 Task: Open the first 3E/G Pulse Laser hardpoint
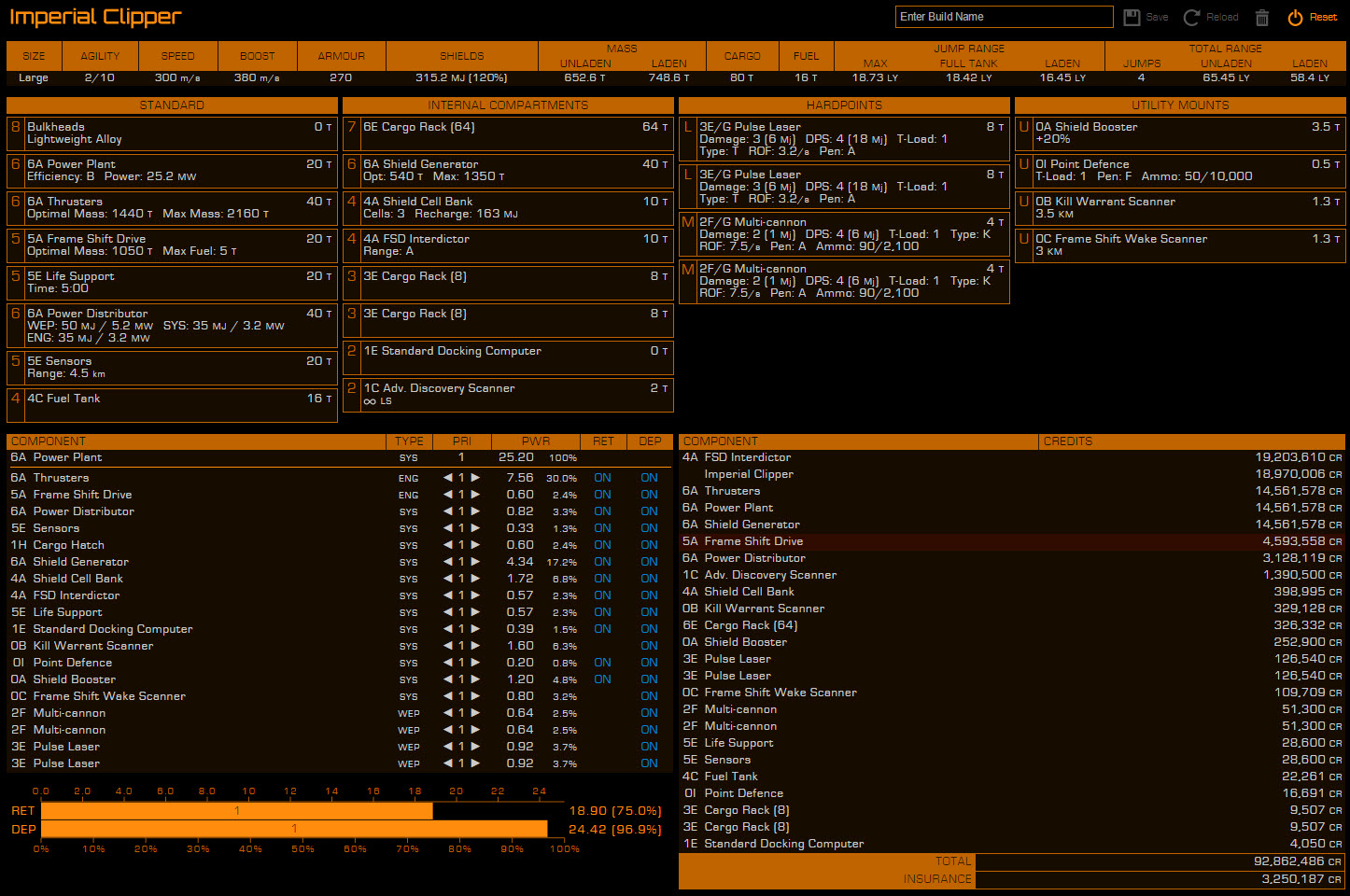point(844,139)
